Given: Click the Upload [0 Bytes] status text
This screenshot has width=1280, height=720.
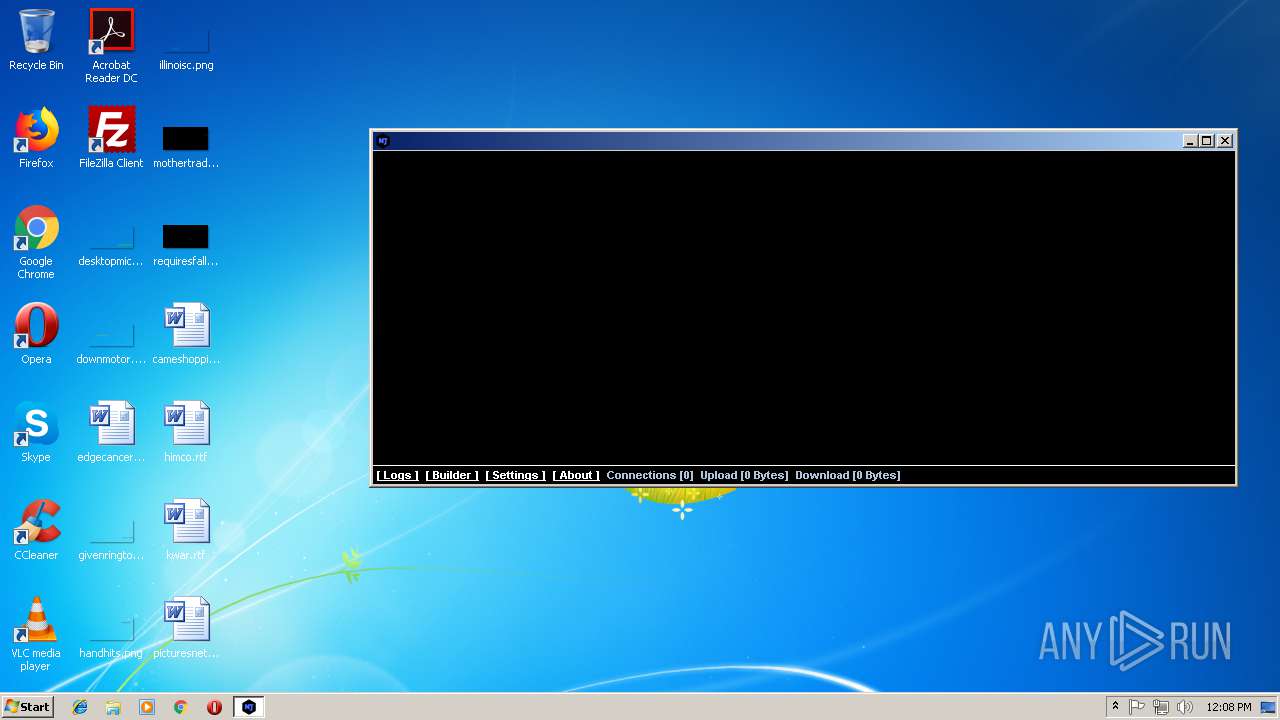Looking at the screenshot, I should [x=744, y=475].
